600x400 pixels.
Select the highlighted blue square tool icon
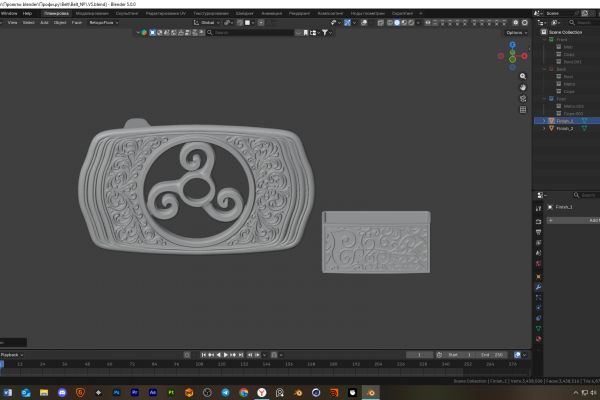point(152,33)
